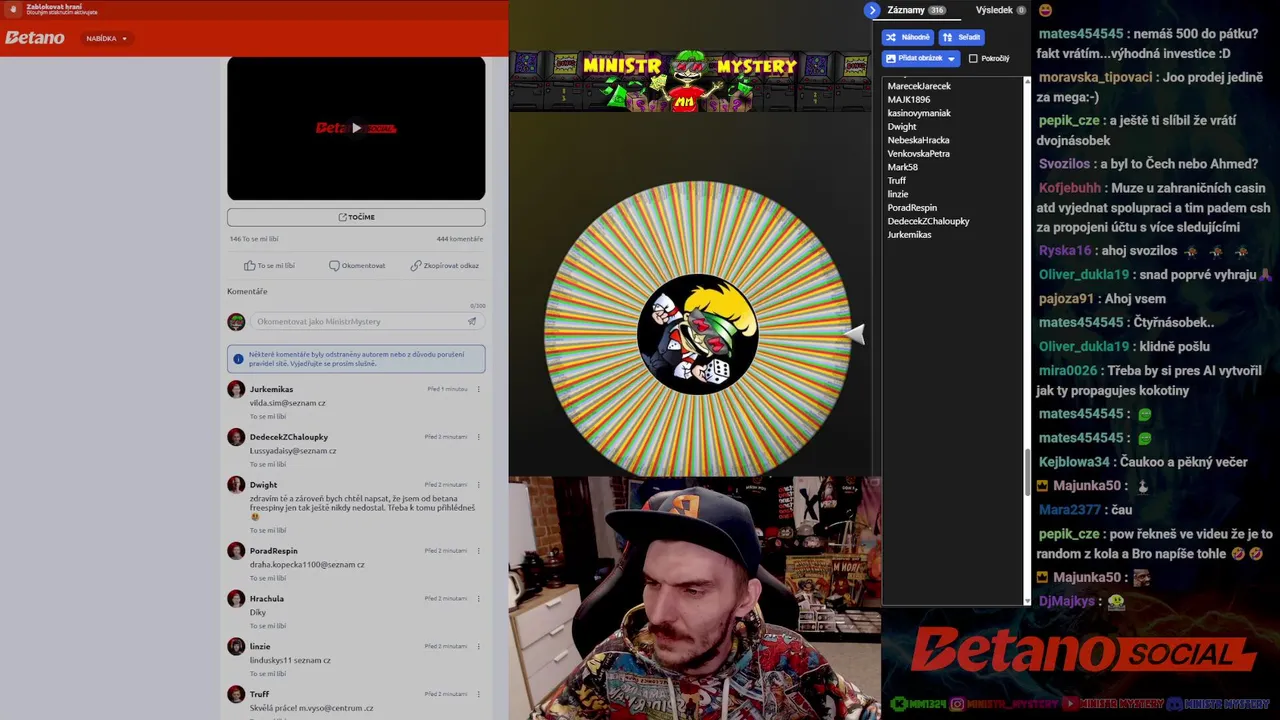This screenshot has height=720, width=1280.
Task: Click the Betano logo in header
Action: 35,38
